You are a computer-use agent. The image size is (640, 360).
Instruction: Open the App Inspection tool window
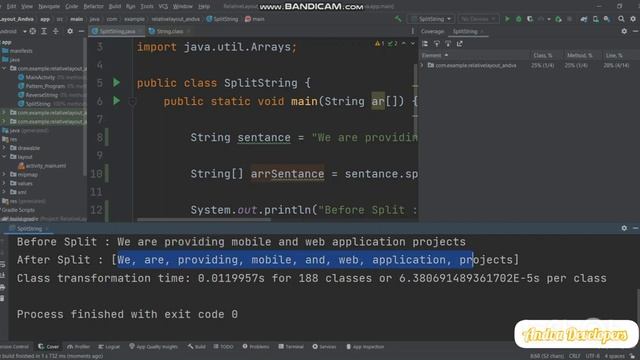click(365, 347)
